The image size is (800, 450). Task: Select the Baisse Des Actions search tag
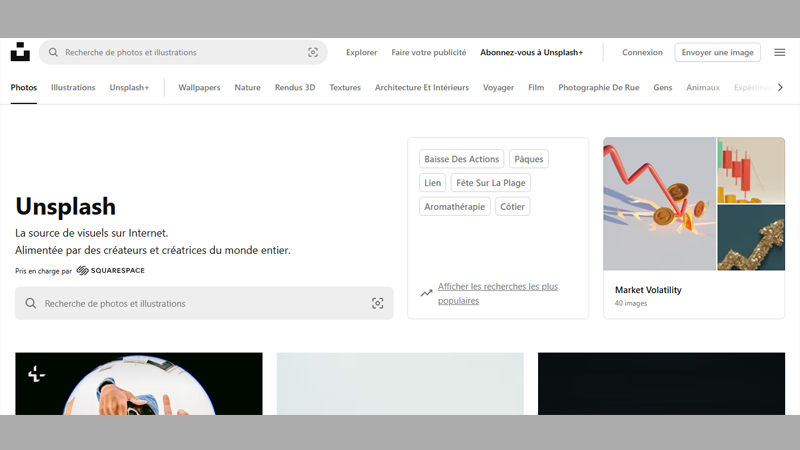(461, 159)
